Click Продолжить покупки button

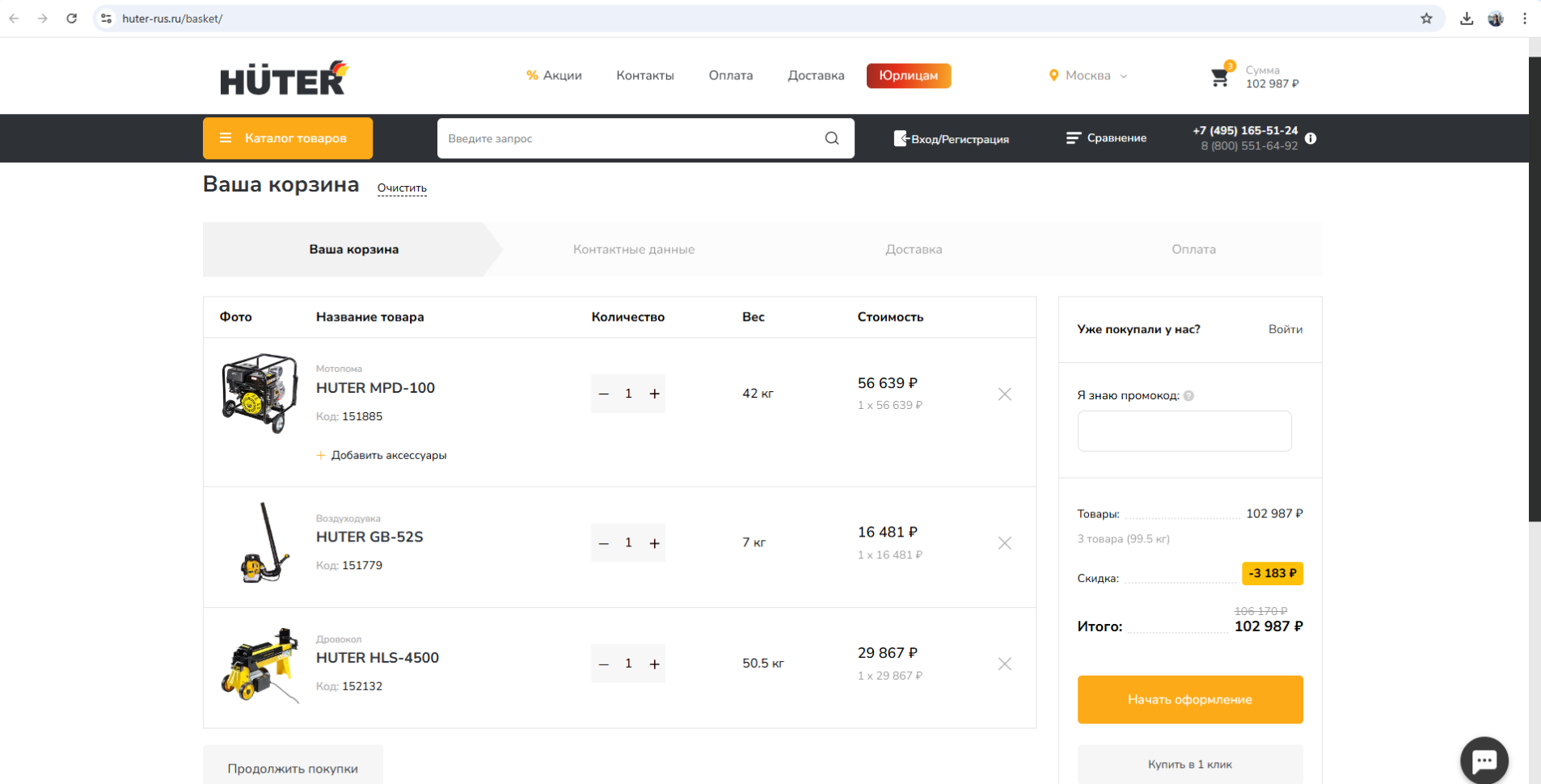pos(293,765)
